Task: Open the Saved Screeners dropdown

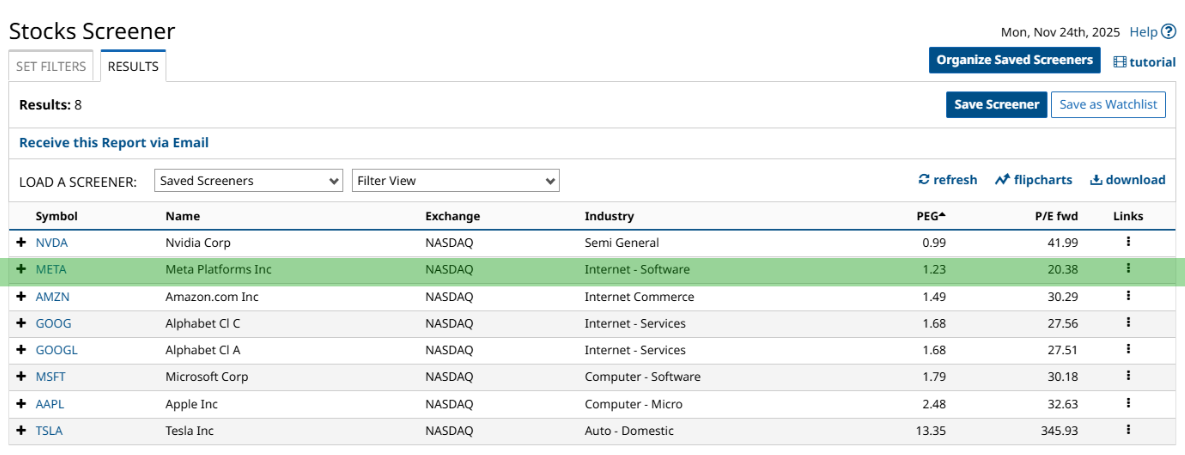Action: coord(249,181)
